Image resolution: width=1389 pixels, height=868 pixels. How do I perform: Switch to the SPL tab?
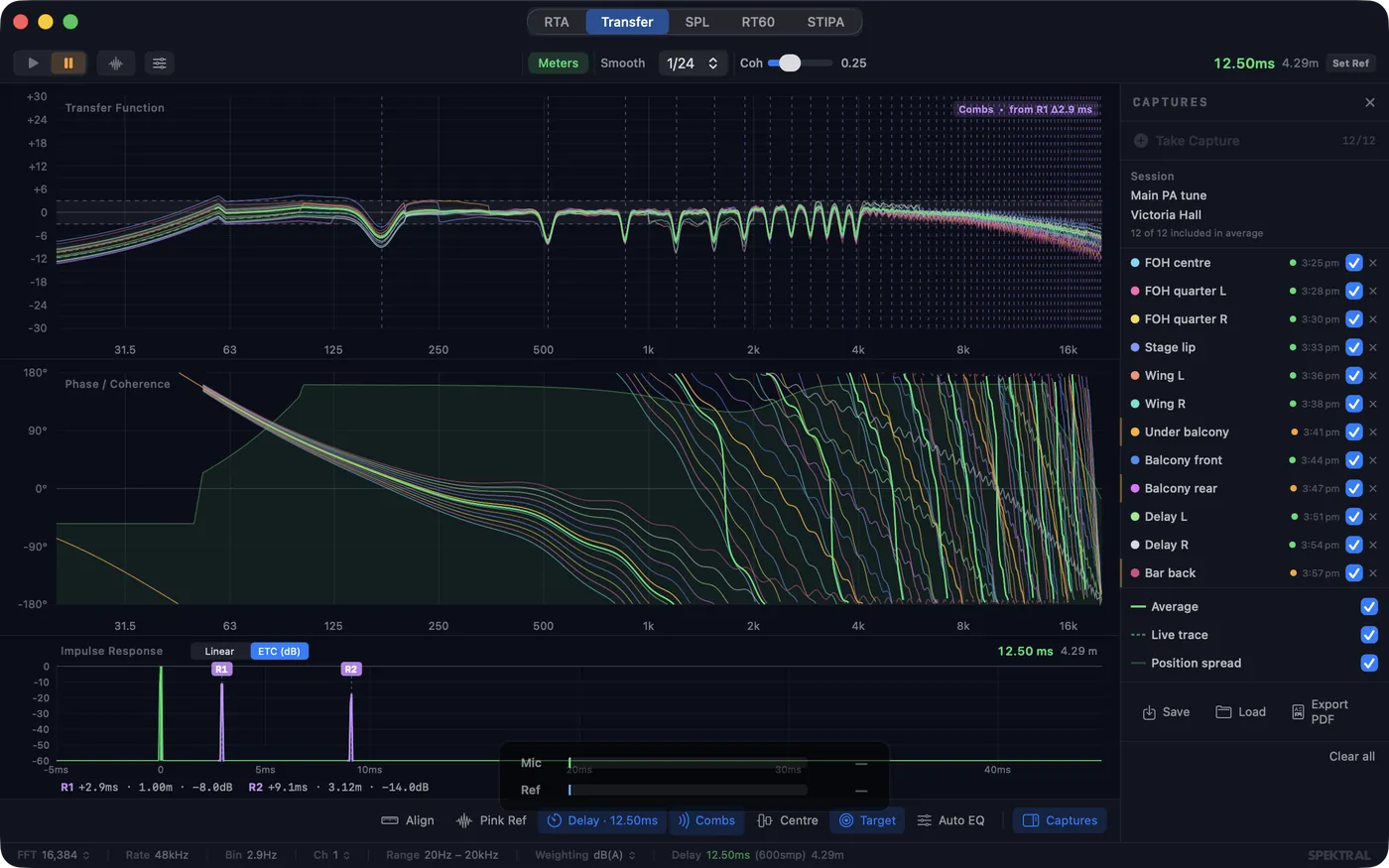[697, 22]
